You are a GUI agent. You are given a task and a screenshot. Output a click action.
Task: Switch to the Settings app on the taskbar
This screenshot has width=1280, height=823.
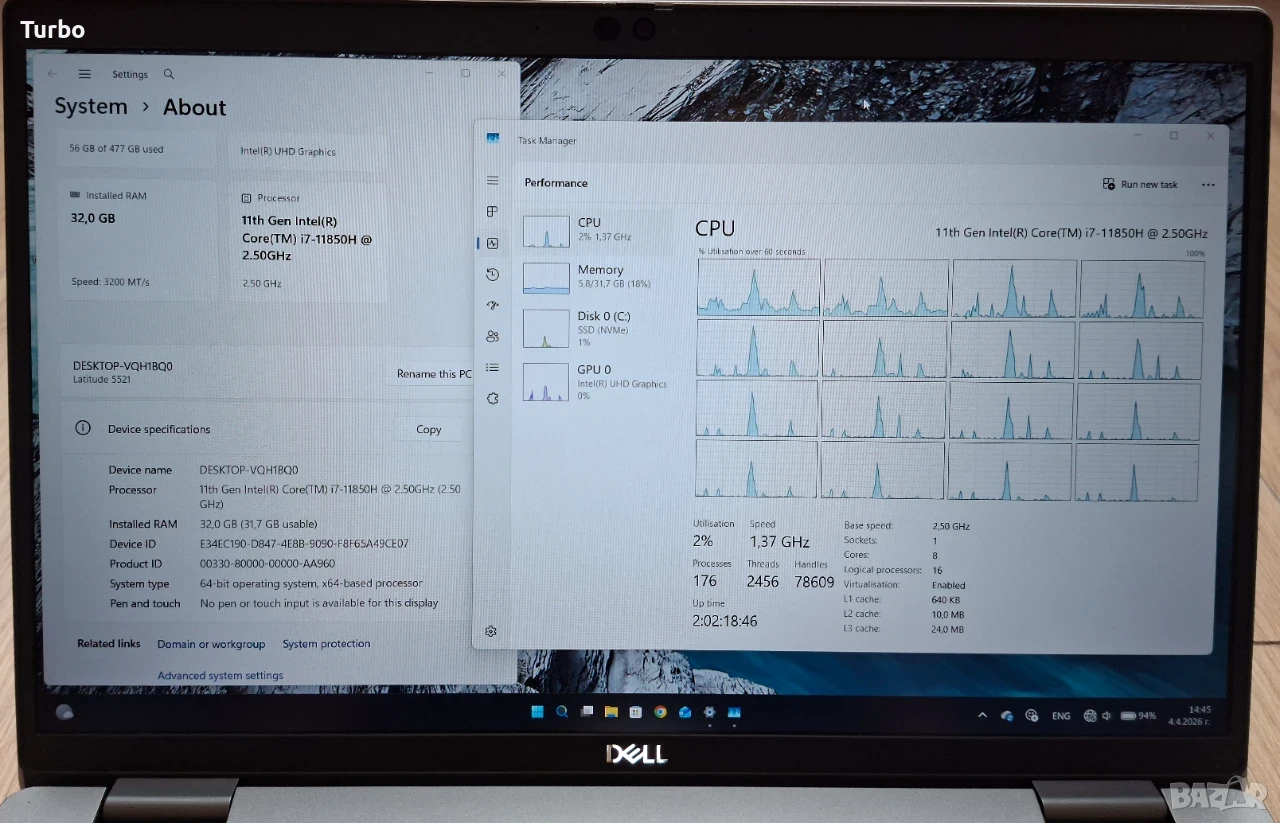coord(709,712)
